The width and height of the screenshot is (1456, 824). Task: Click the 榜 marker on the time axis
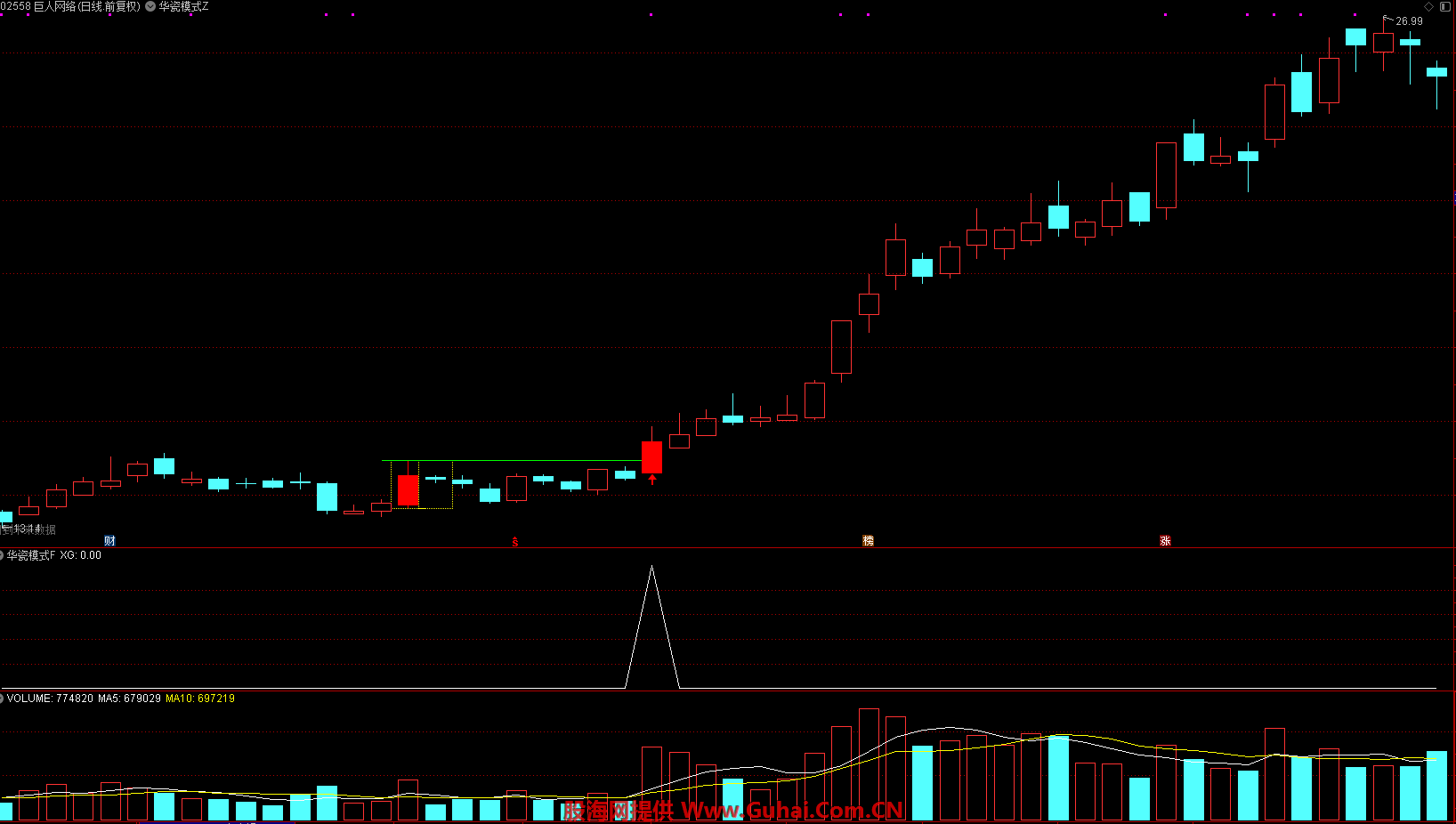869,541
